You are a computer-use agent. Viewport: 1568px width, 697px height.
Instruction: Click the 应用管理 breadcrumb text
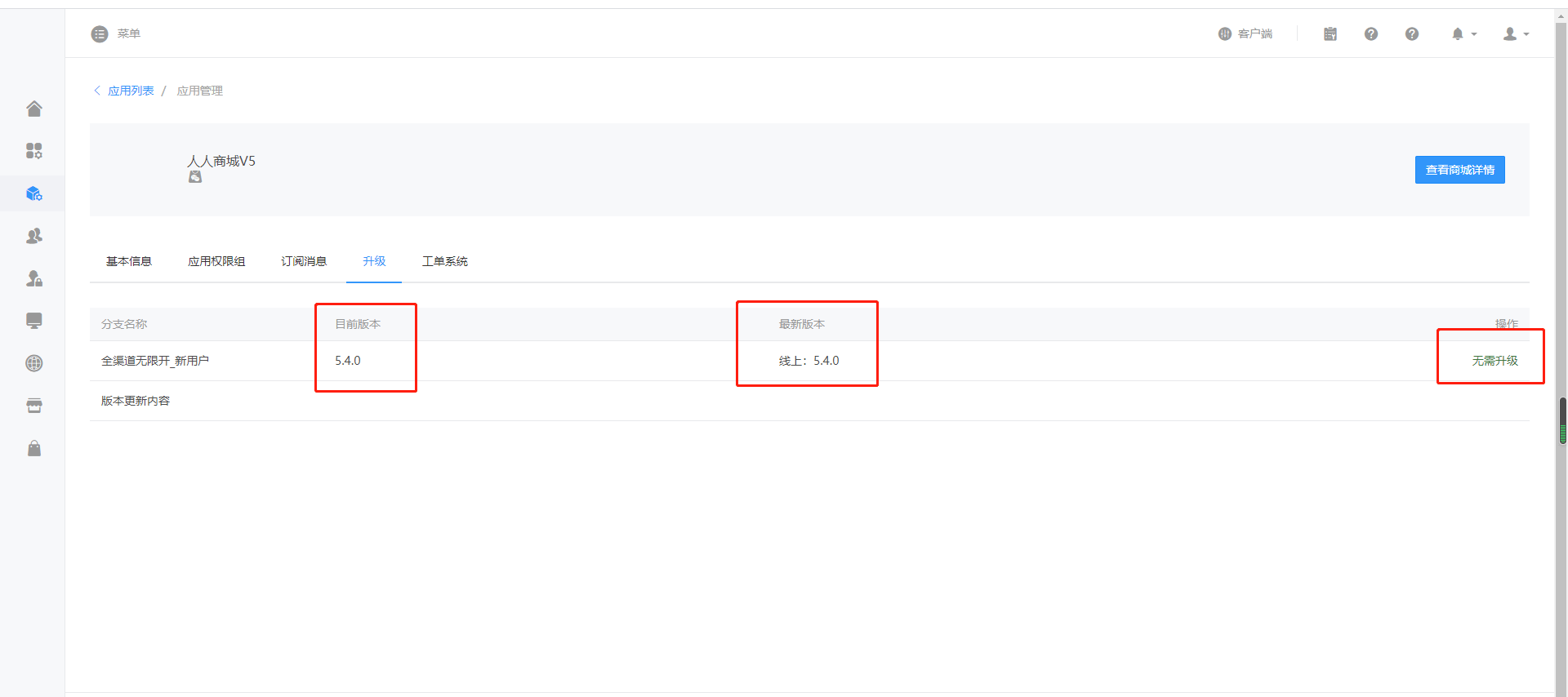pos(200,91)
